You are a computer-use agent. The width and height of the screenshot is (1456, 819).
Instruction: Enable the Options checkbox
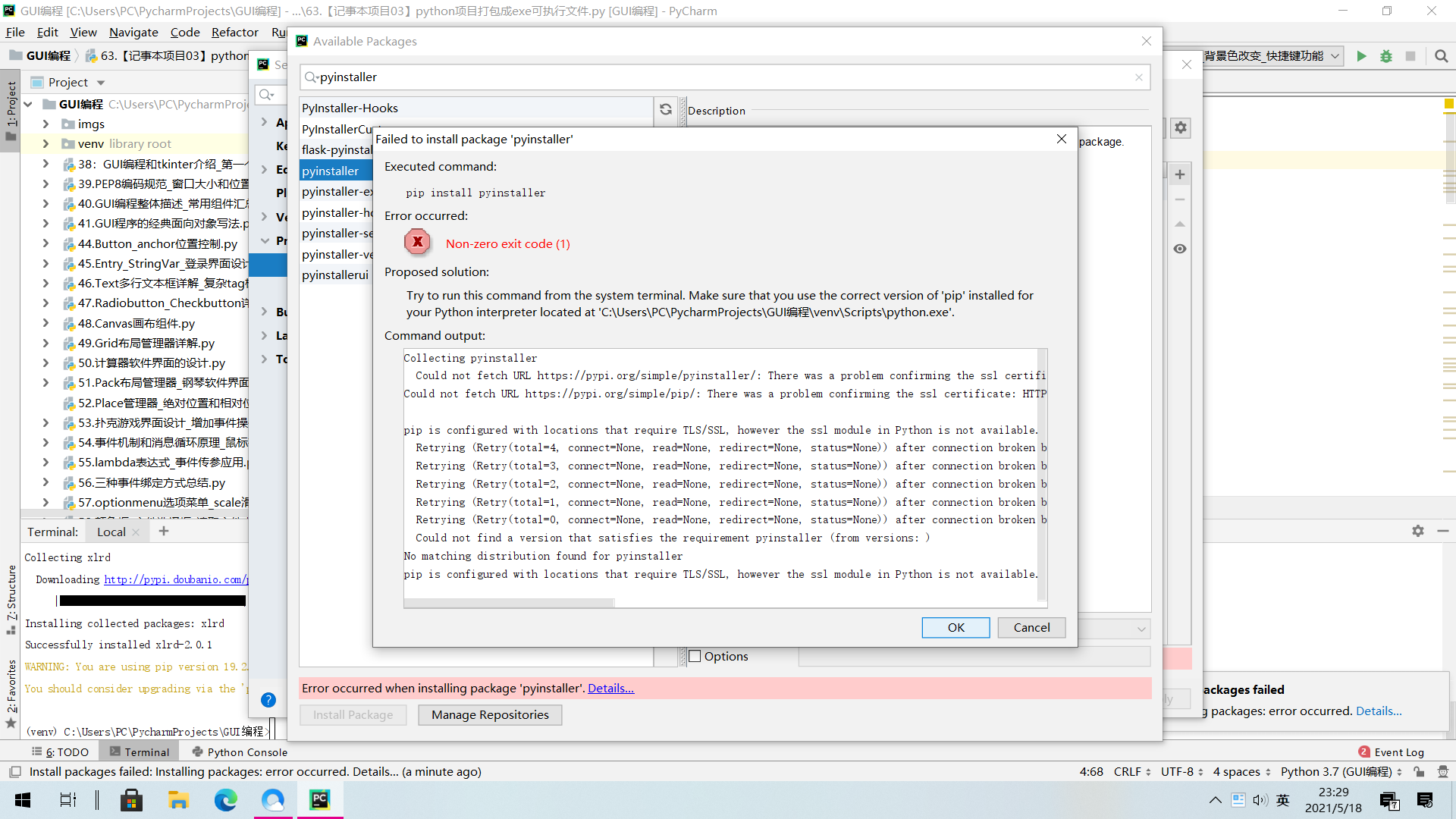[x=695, y=656]
